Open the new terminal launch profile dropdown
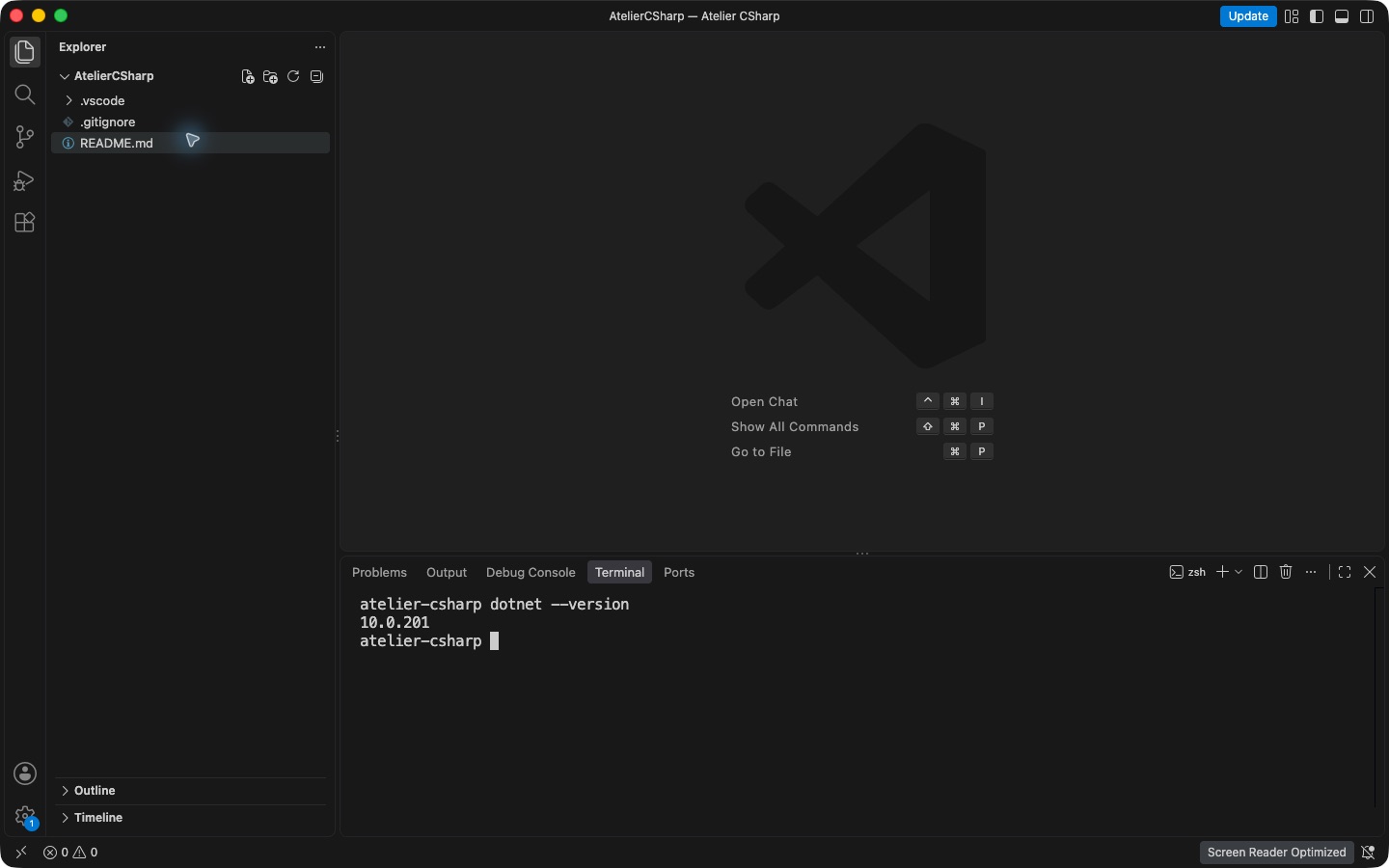The width and height of the screenshot is (1389, 868). 1239,572
